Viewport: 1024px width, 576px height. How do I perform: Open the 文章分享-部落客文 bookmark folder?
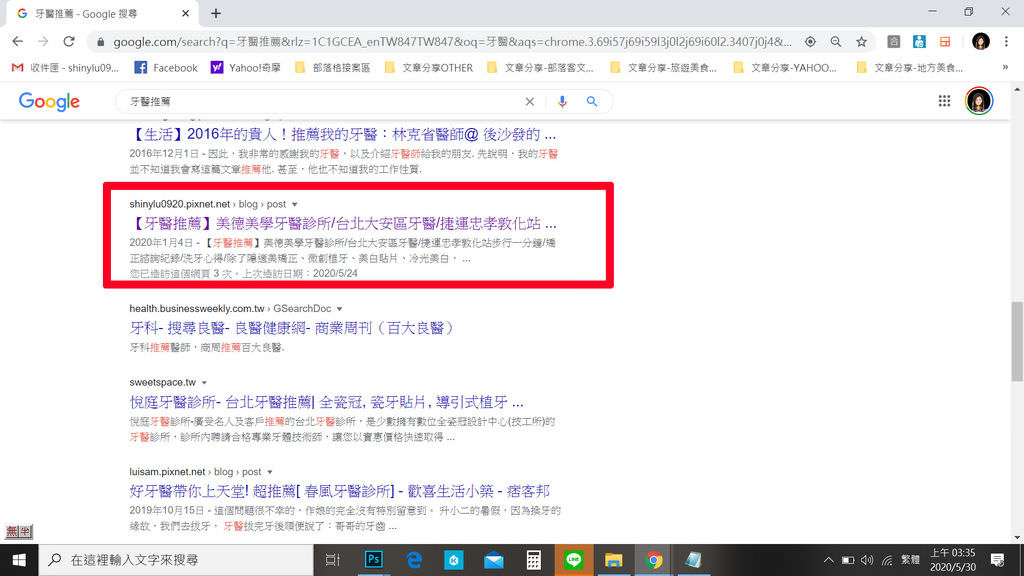(x=540, y=67)
